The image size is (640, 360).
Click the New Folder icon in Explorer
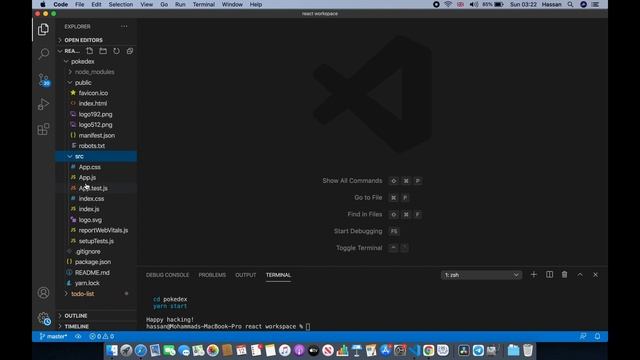click(x=103, y=51)
